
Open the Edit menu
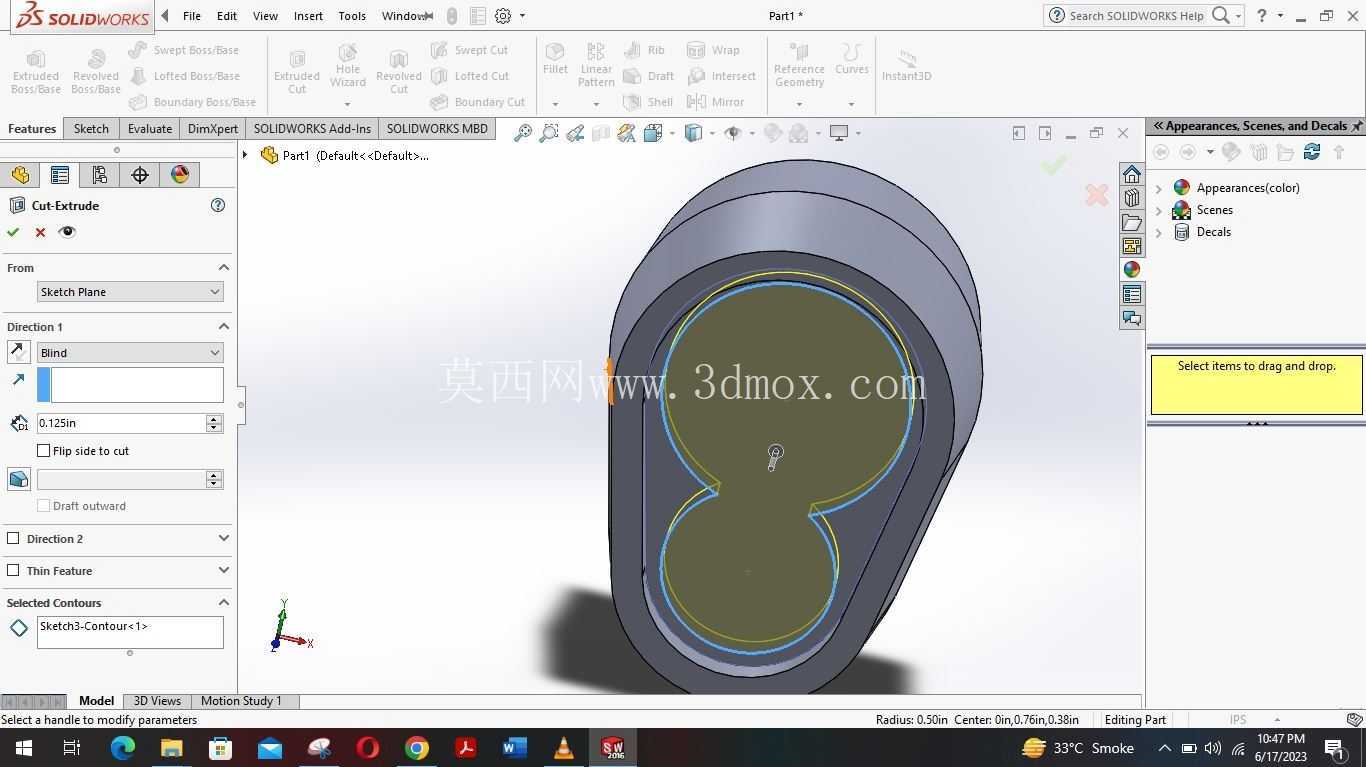(x=227, y=16)
